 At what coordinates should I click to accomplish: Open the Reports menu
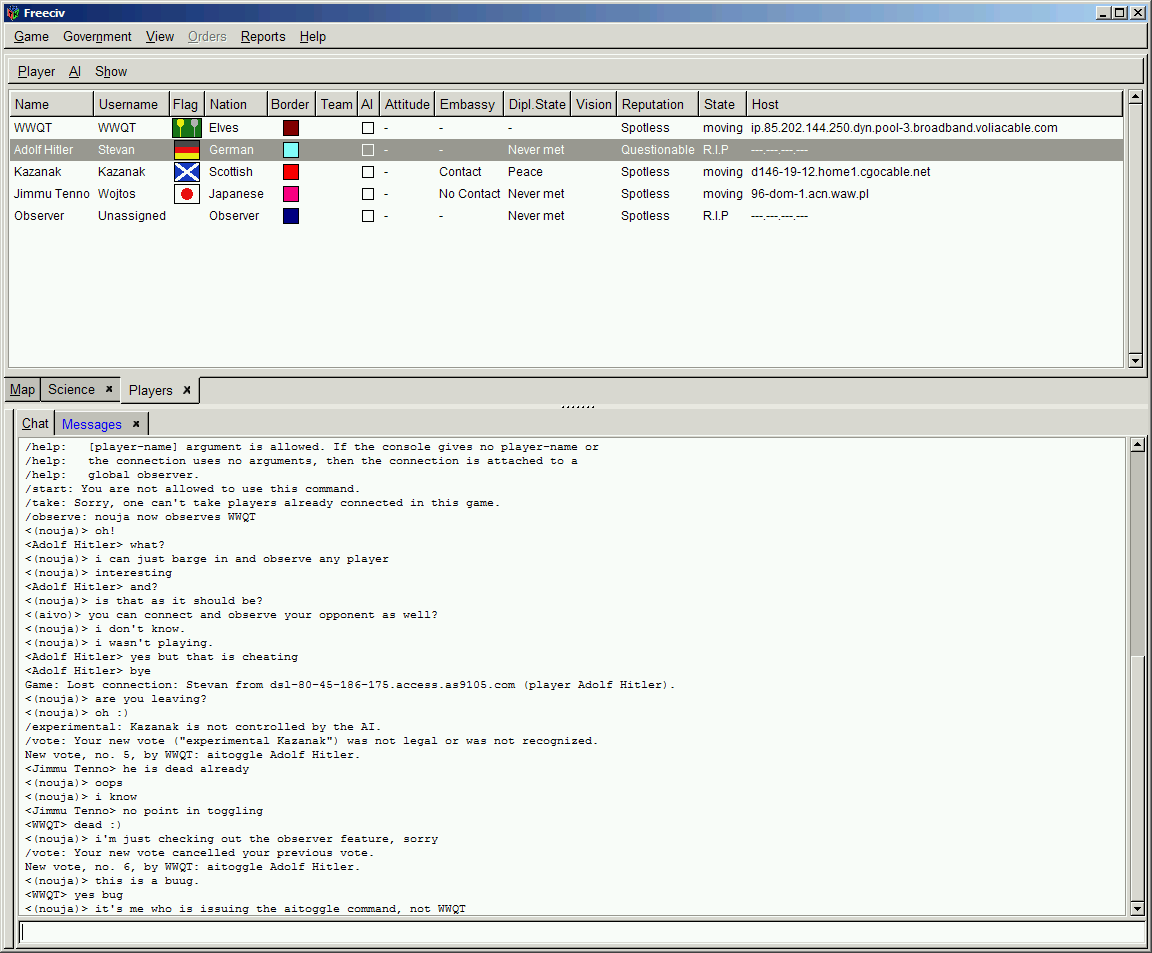263,37
